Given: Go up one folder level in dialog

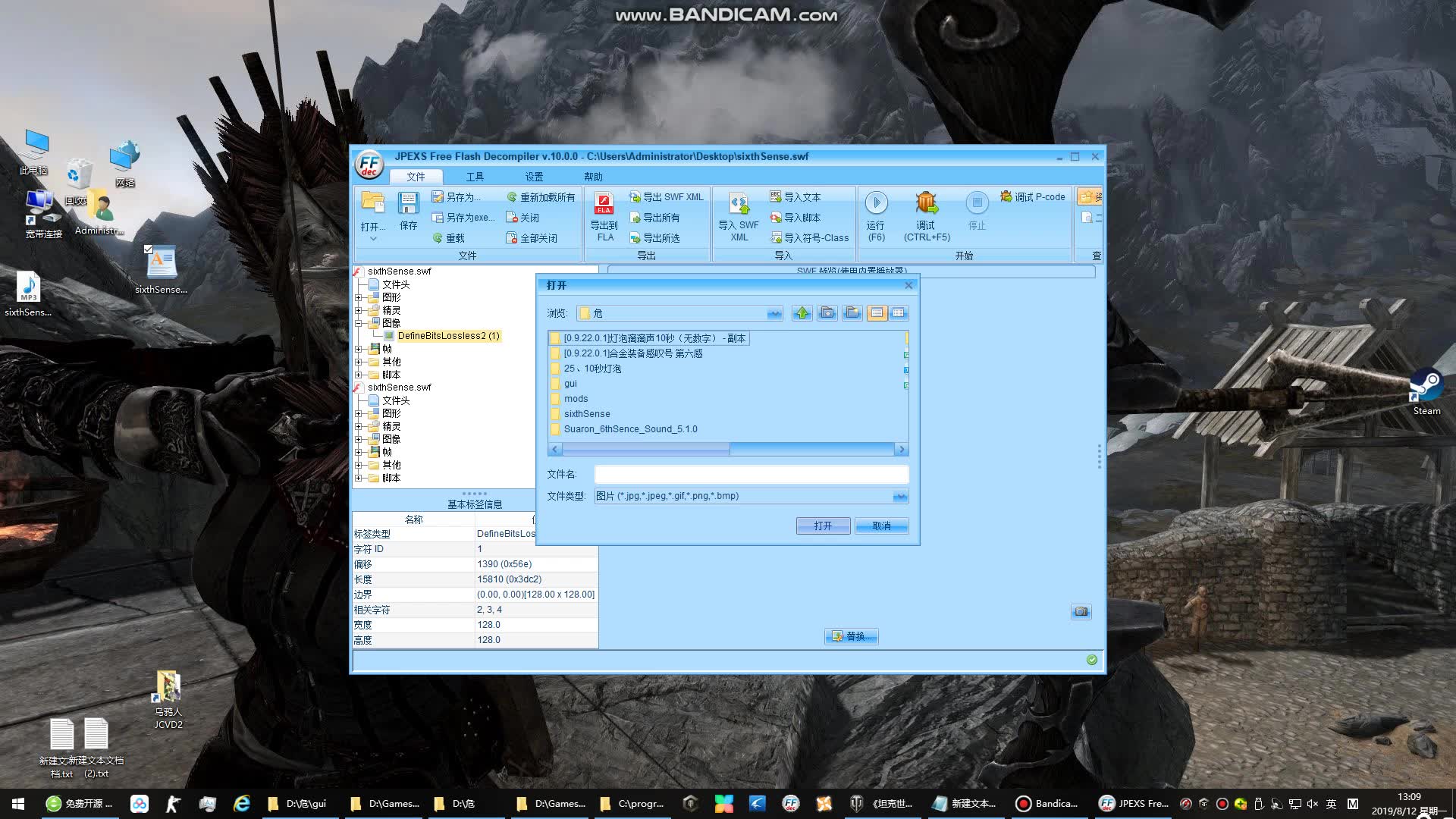Looking at the screenshot, I should pyautogui.click(x=802, y=313).
